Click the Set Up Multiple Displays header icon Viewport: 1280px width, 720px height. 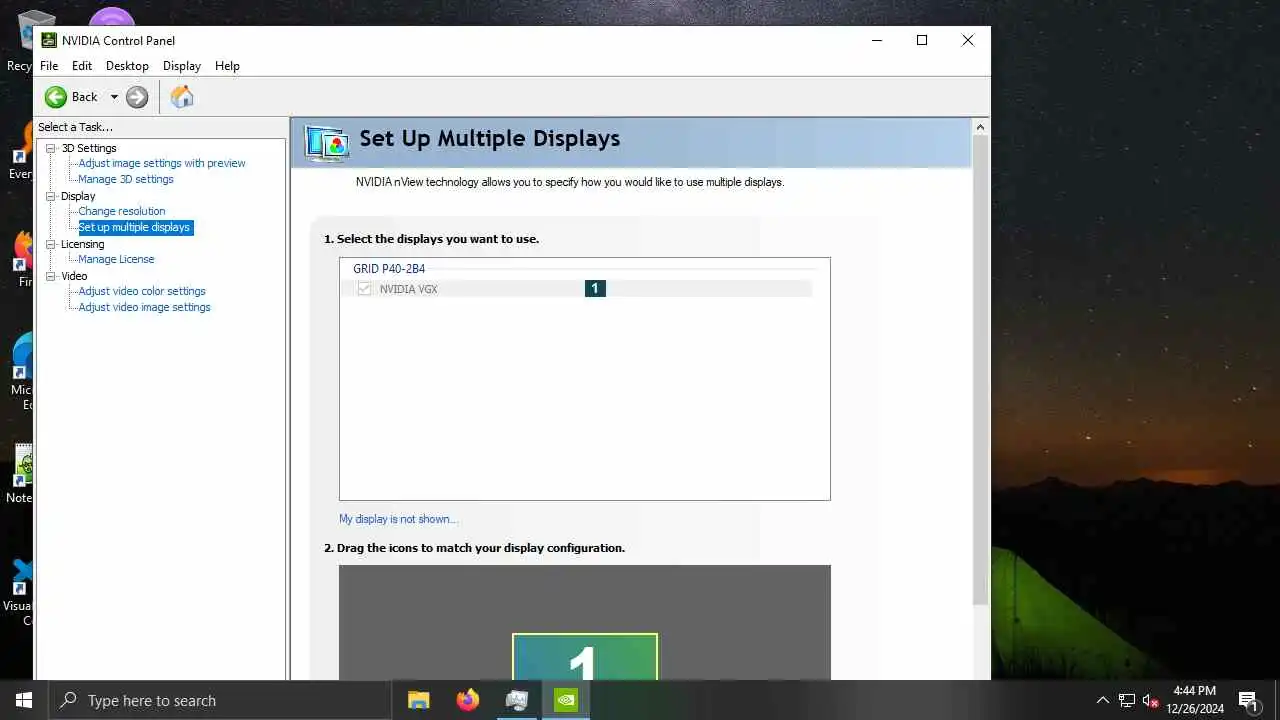(327, 143)
